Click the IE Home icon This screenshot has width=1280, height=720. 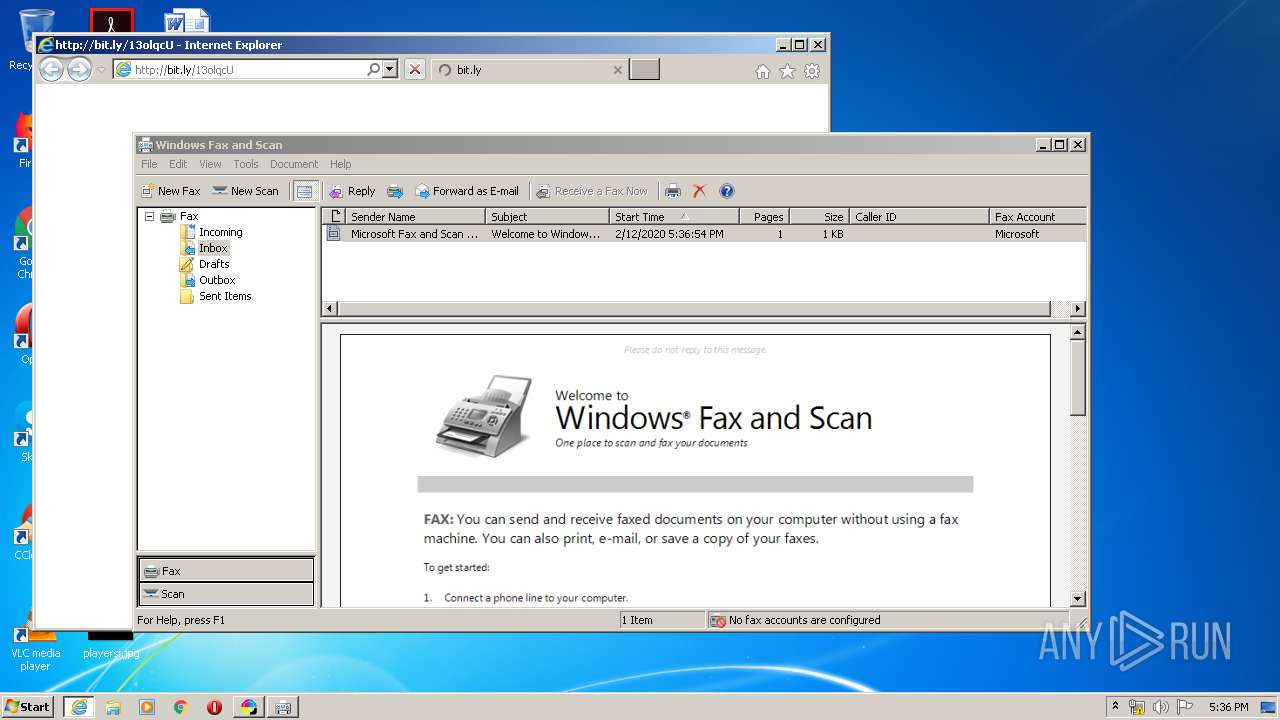763,71
